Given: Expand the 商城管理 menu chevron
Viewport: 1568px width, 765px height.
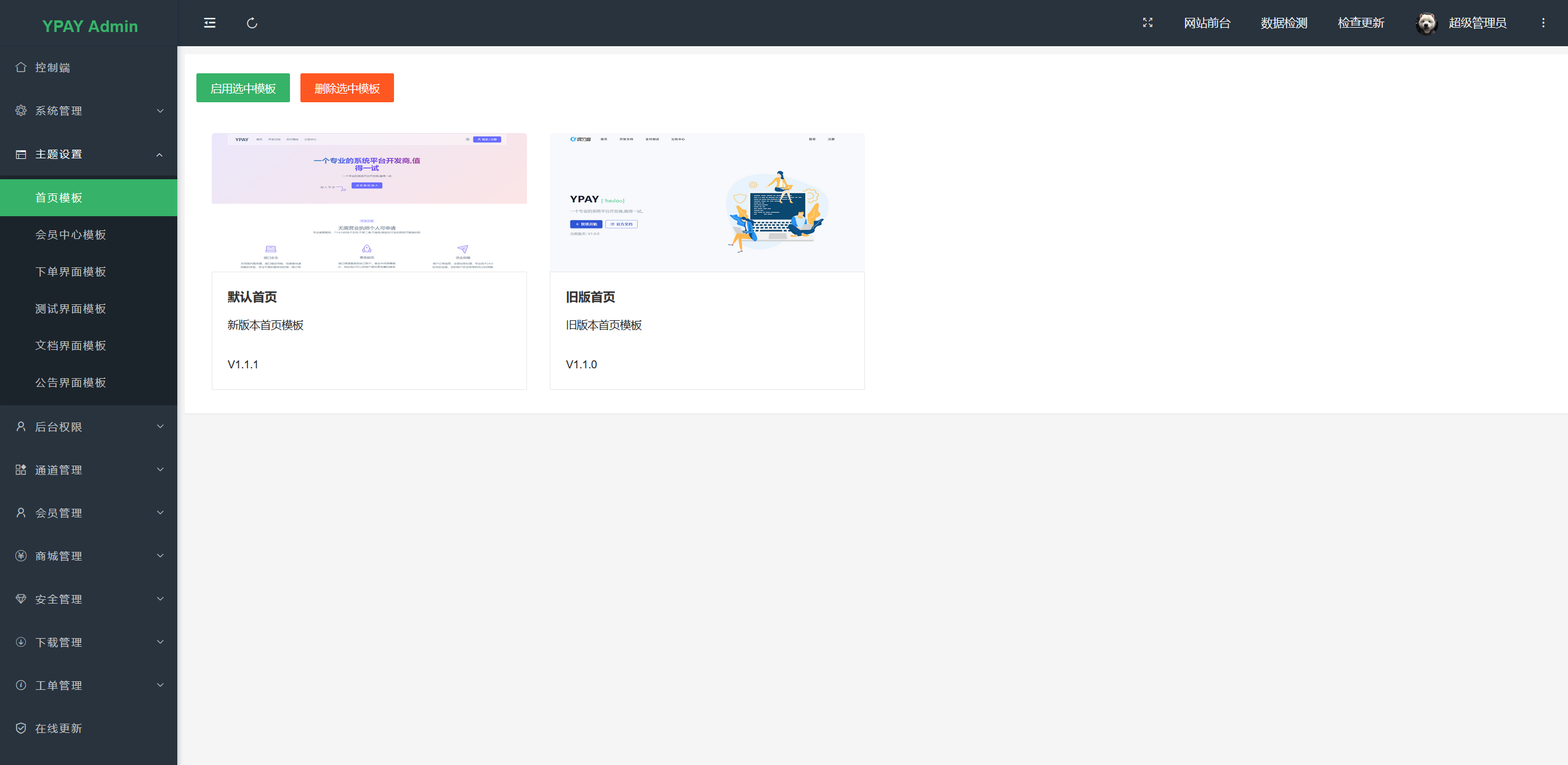Looking at the screenshot, I should pyautogui.click(x=160, y=556).
